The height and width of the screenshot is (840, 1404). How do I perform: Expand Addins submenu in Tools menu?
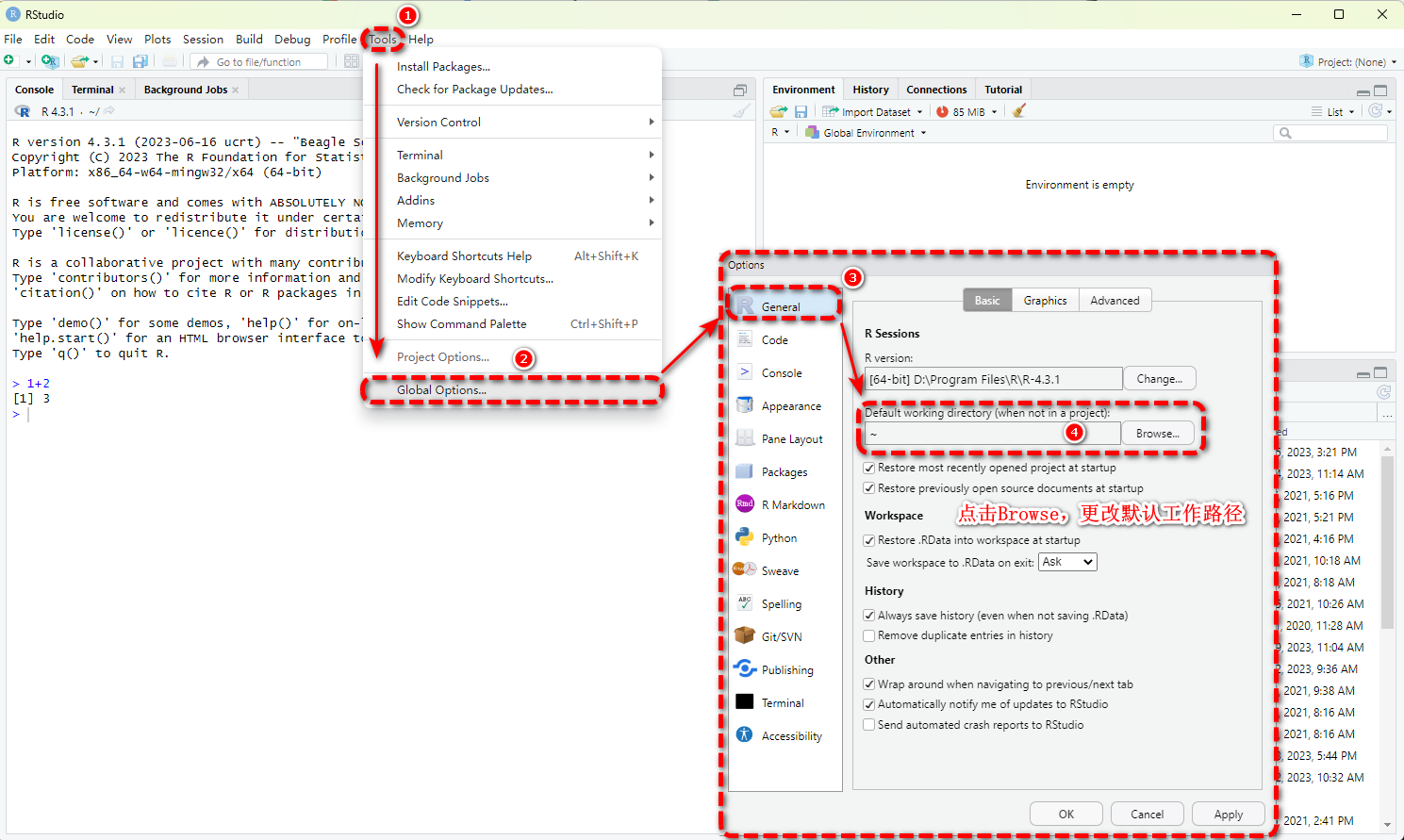pyautogui.click(x=512, y=200)
